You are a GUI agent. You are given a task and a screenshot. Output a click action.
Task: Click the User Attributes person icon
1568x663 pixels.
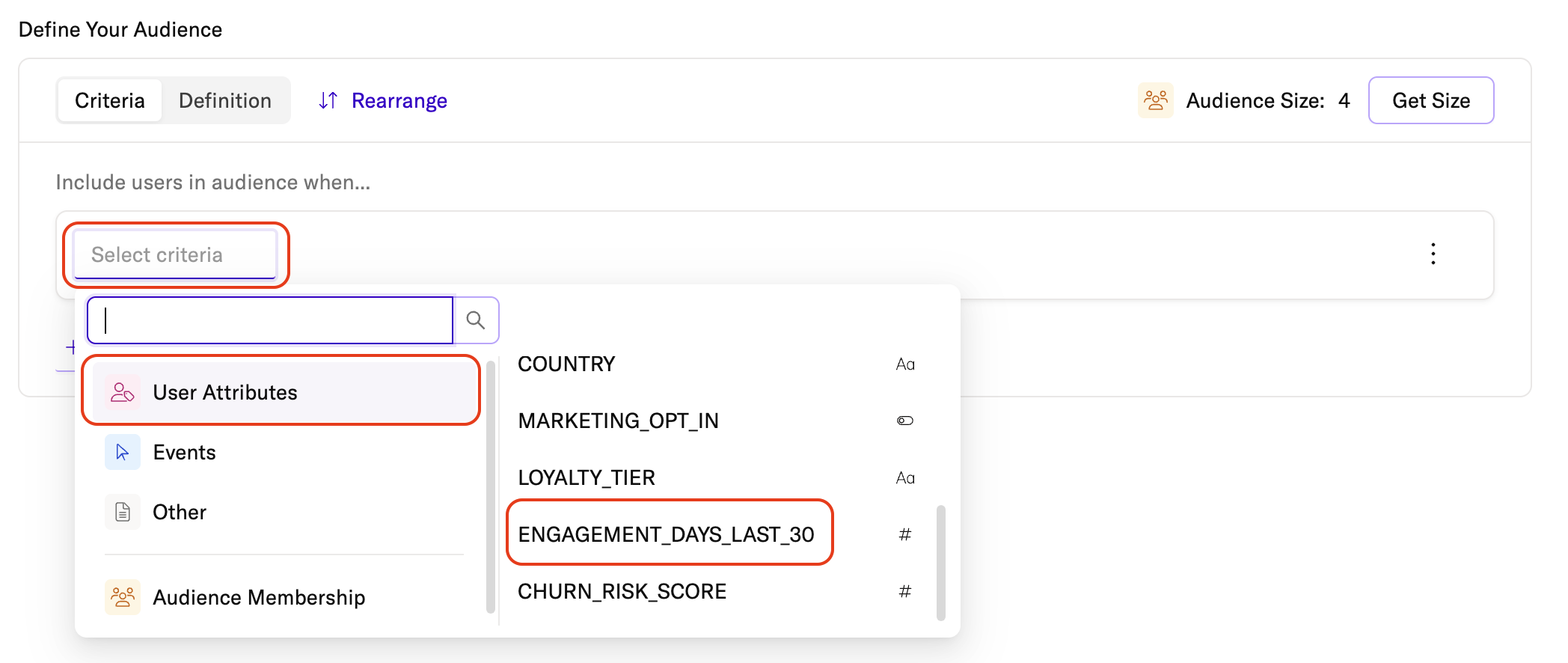(x=123, y=392)
